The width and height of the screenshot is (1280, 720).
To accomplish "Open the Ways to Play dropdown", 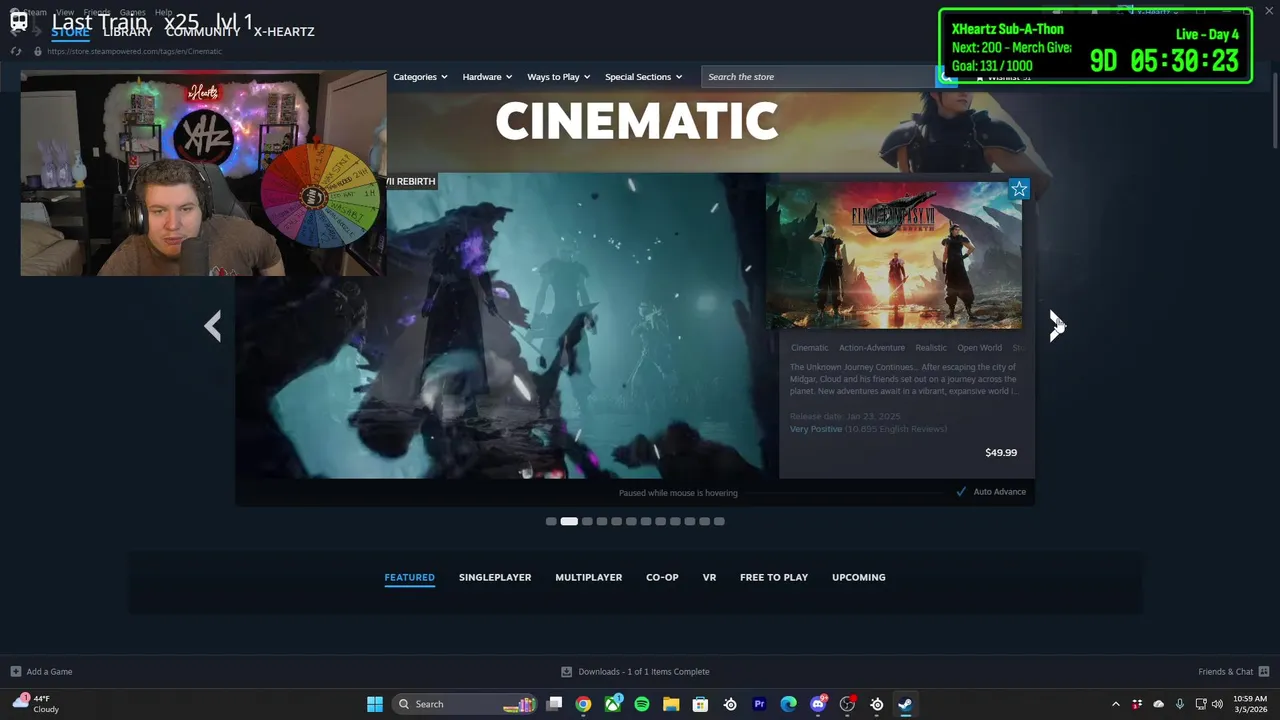I will [x=558, y=77].
